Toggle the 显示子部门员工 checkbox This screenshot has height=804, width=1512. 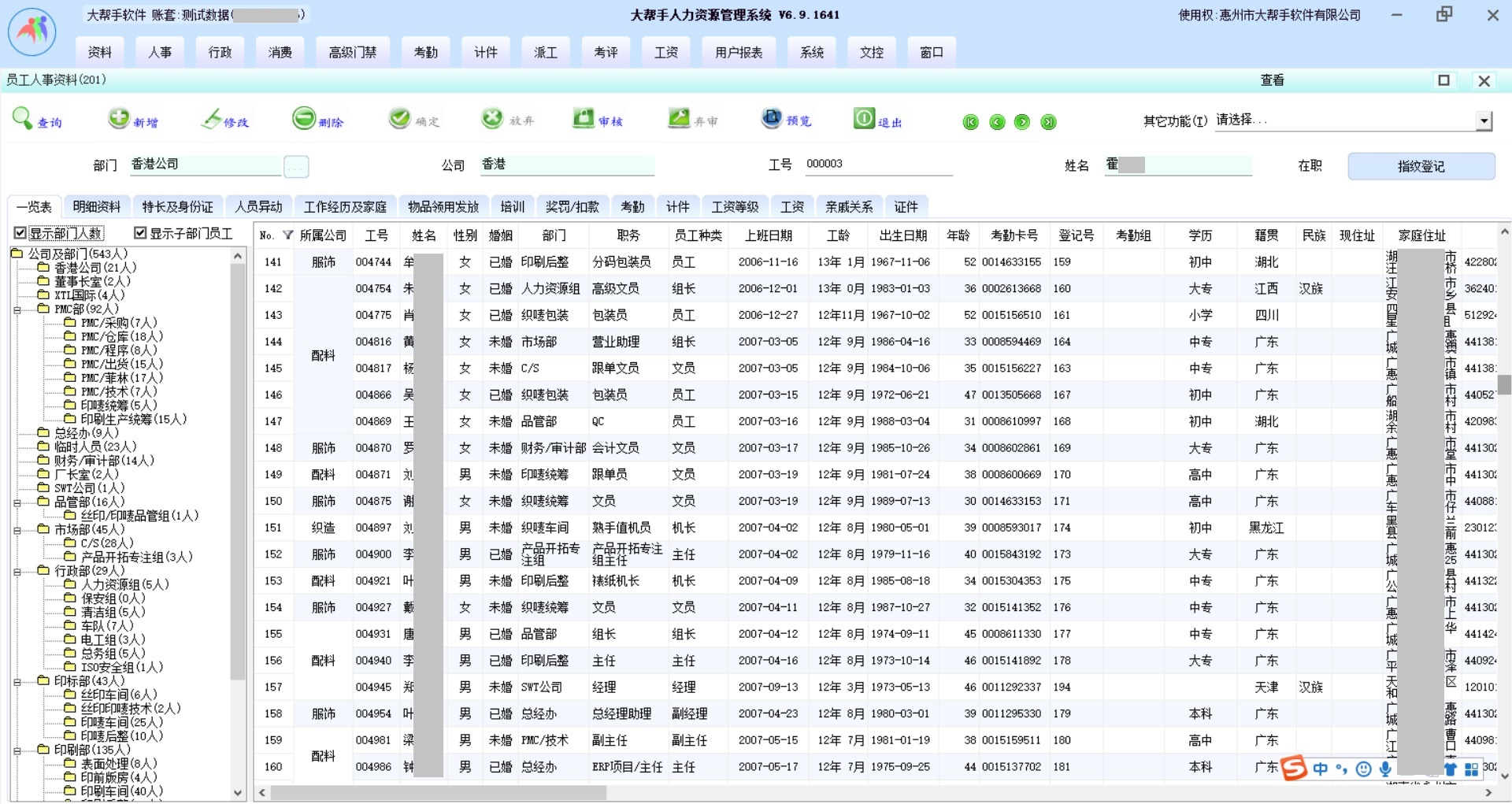tap(140, 233)
